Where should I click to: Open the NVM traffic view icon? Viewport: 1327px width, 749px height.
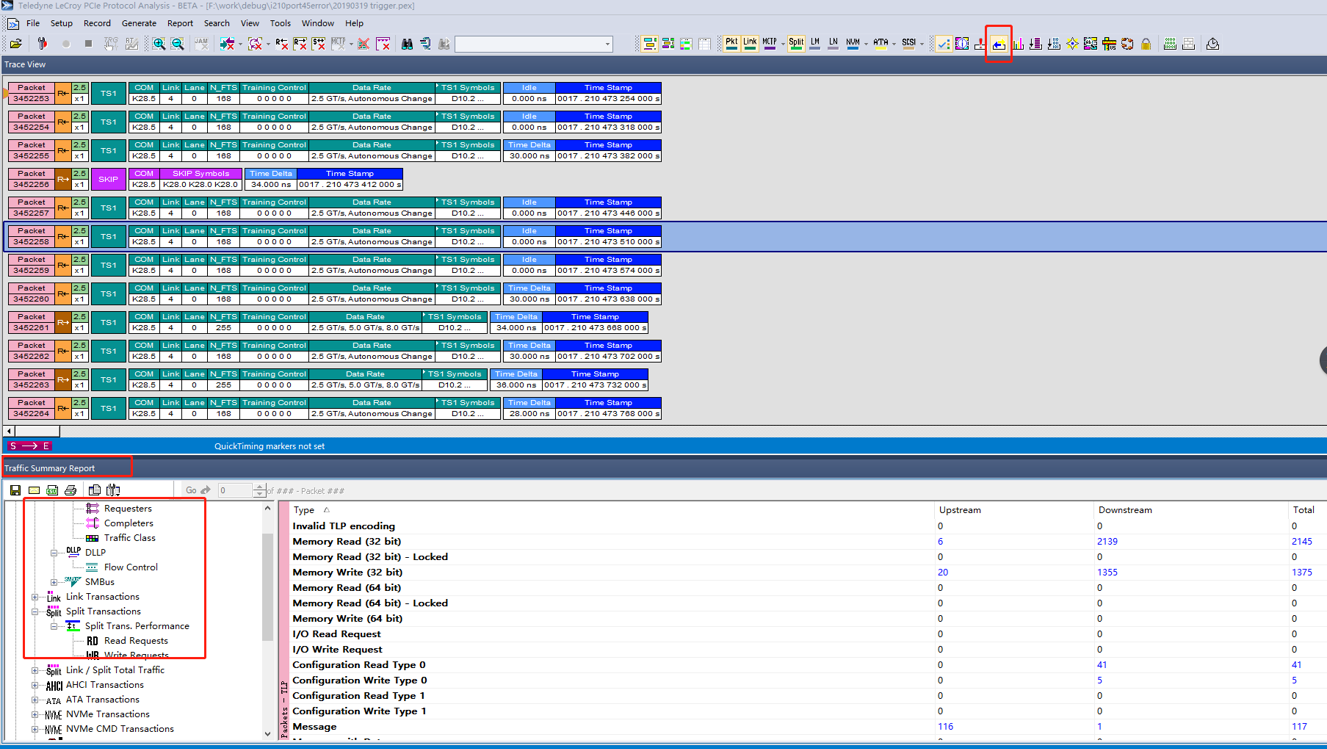pos(852,44)
